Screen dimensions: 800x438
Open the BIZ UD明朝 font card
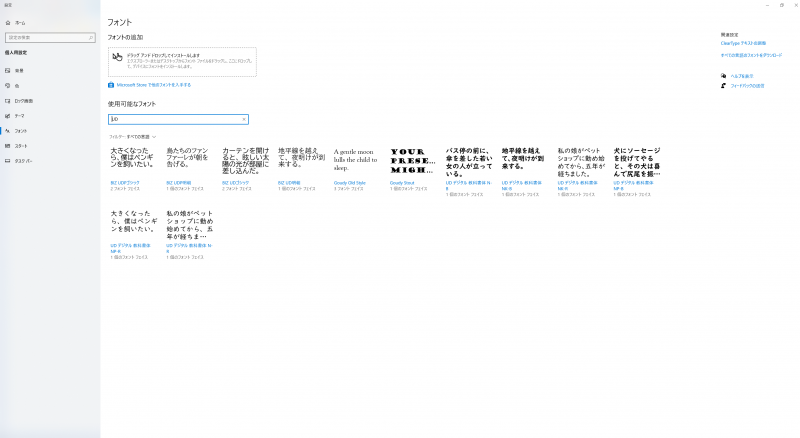(x=301, y=169)
